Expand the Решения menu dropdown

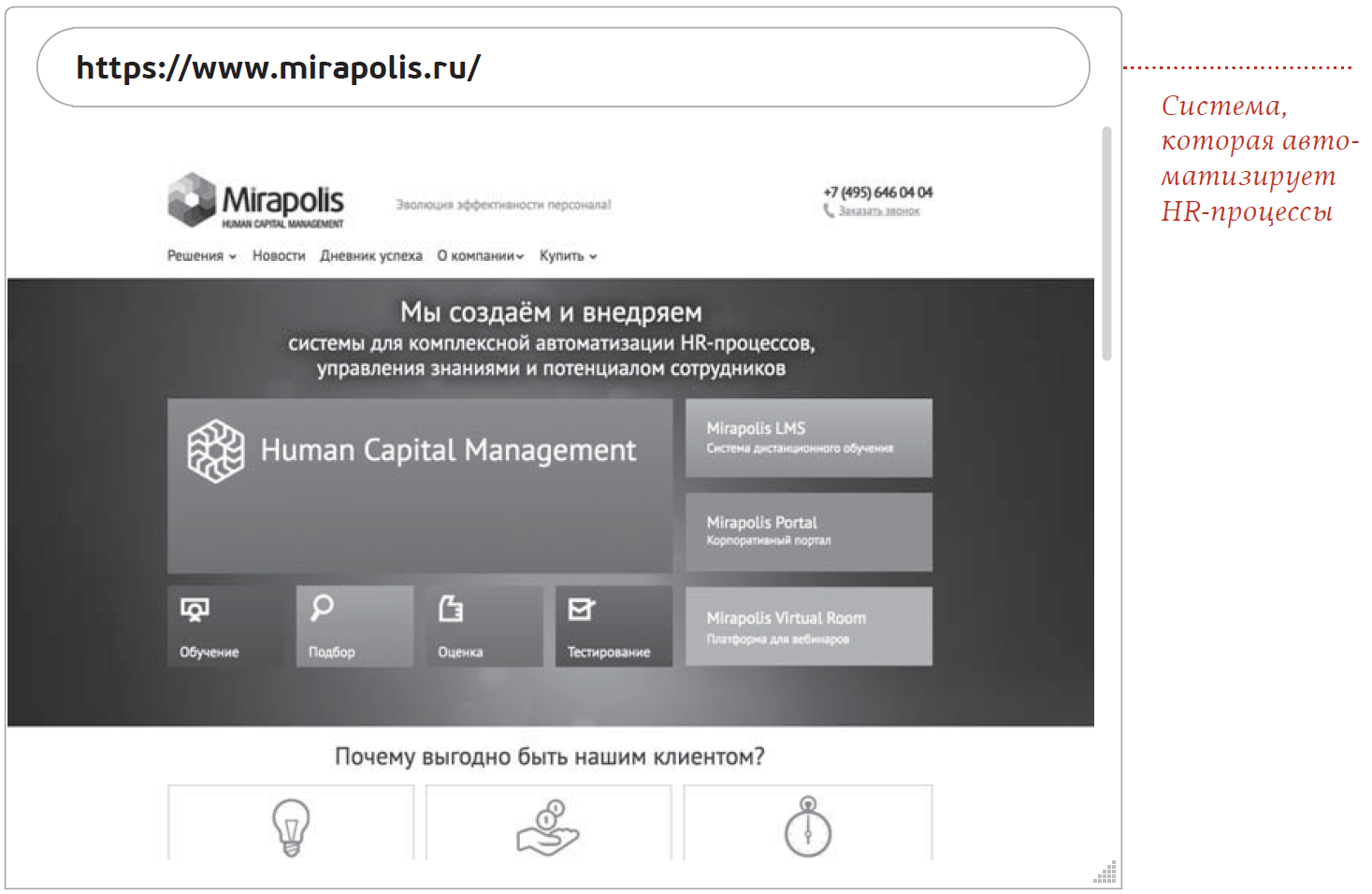click(202, 255)
